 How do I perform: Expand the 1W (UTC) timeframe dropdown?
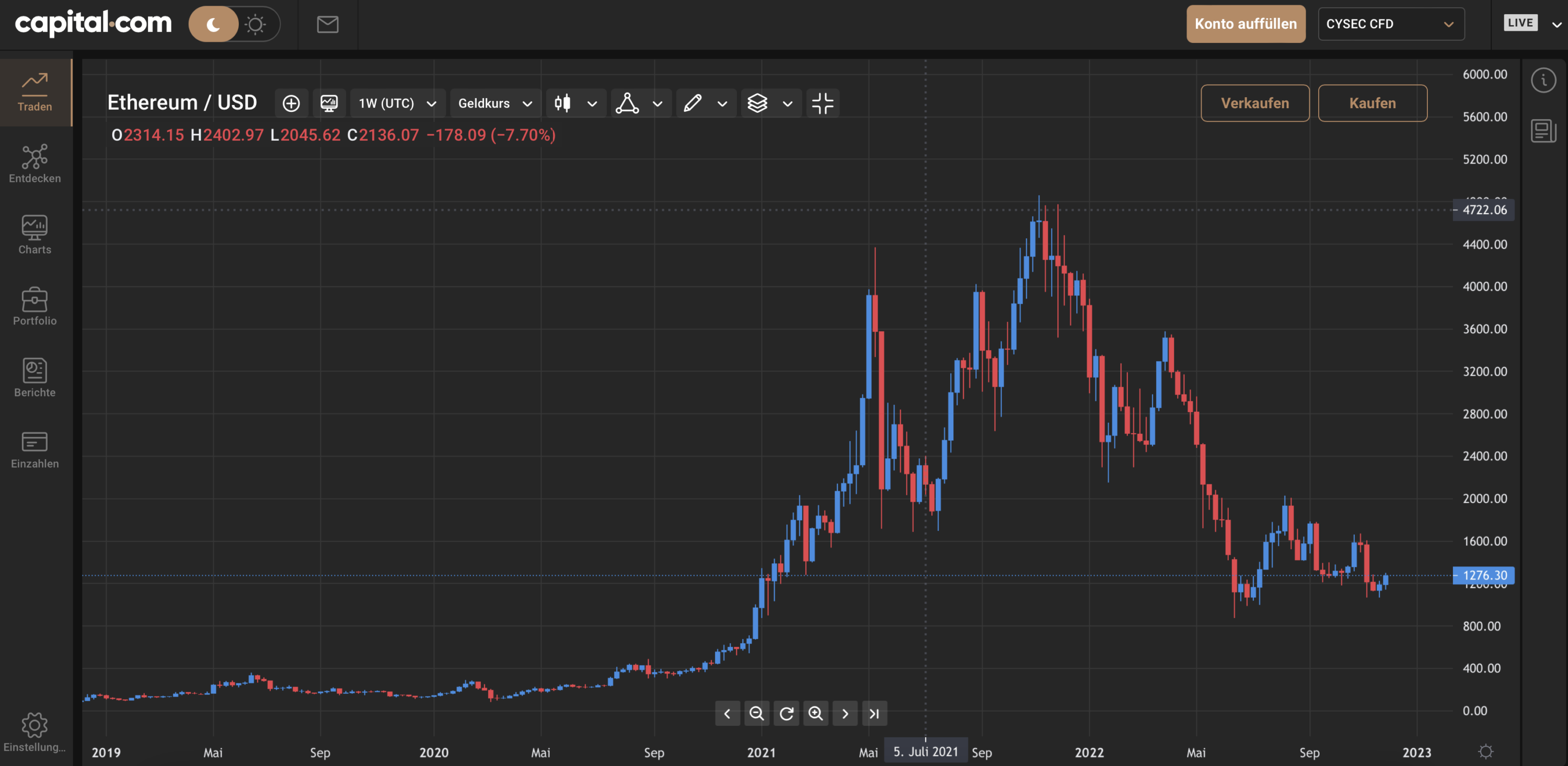point(397,103)
